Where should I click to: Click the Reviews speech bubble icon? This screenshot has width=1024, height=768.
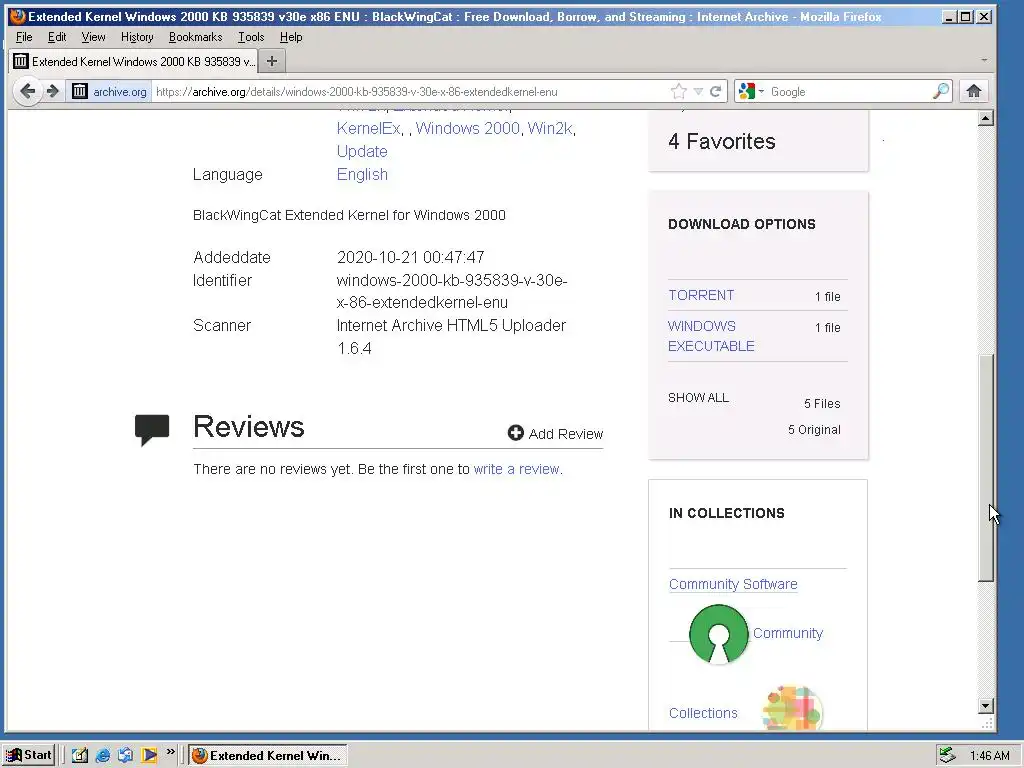click(152, 430)
